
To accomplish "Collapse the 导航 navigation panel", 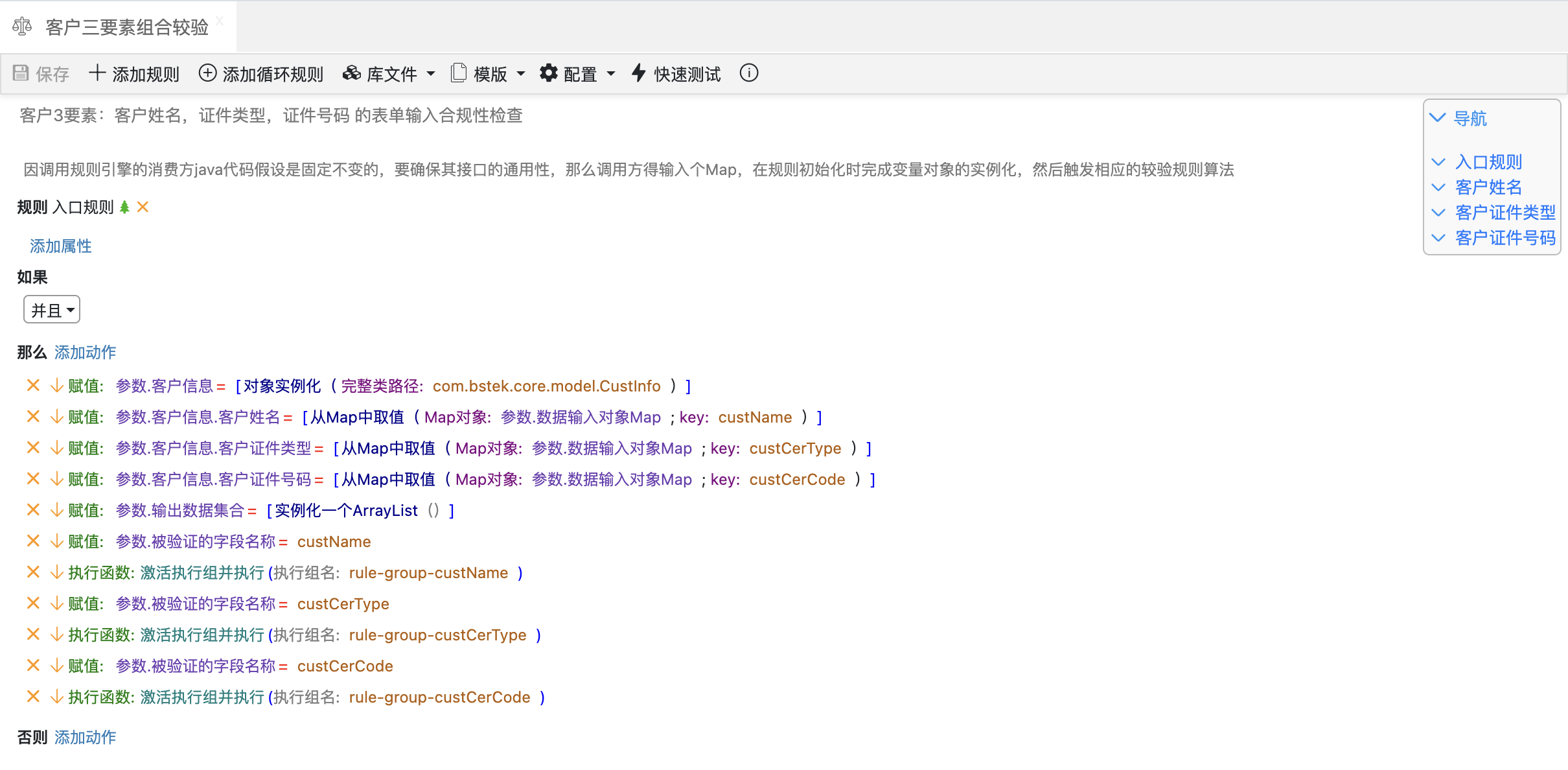I will pos(1437,118).
